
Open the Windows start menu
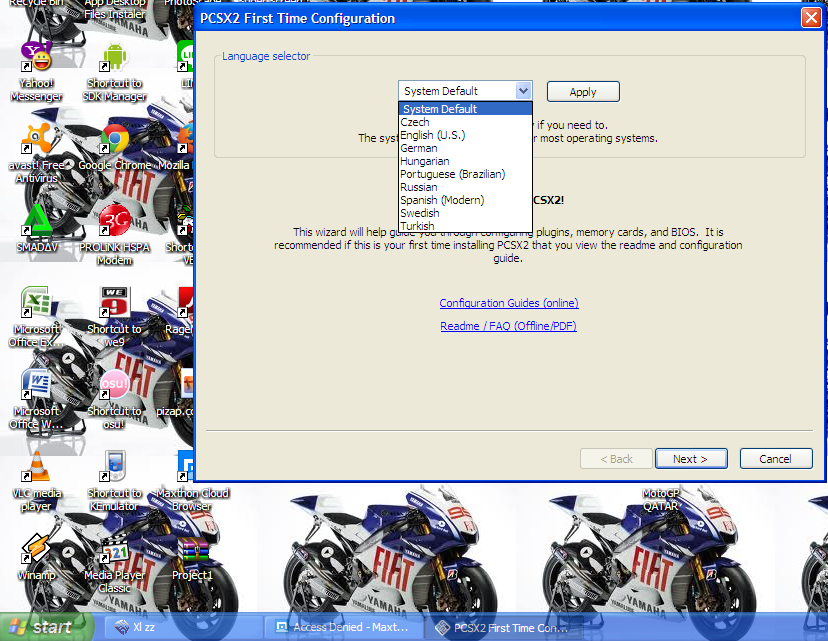pos(45,627)
